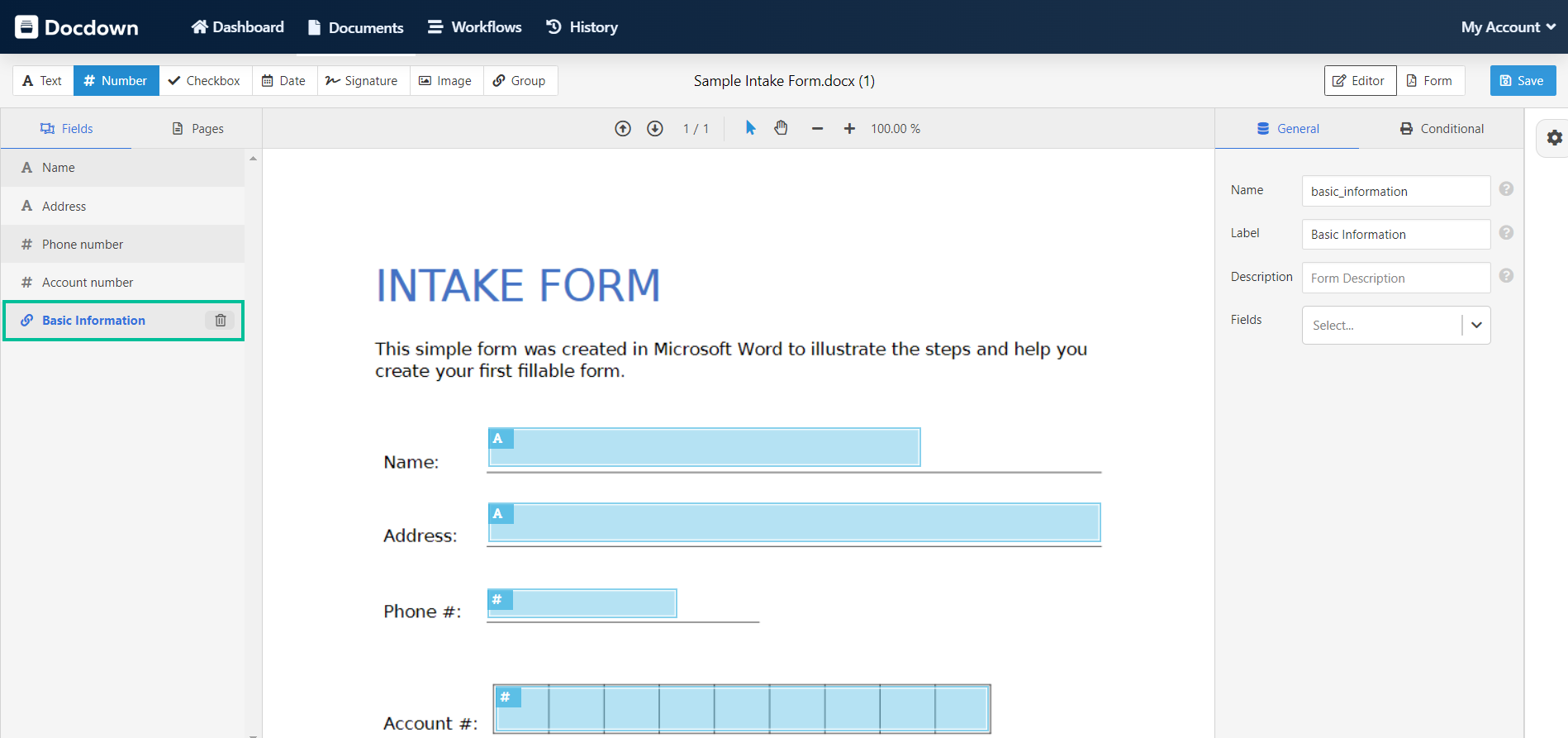Go to the Dashboard link
1568x738 pixels.
238,27
